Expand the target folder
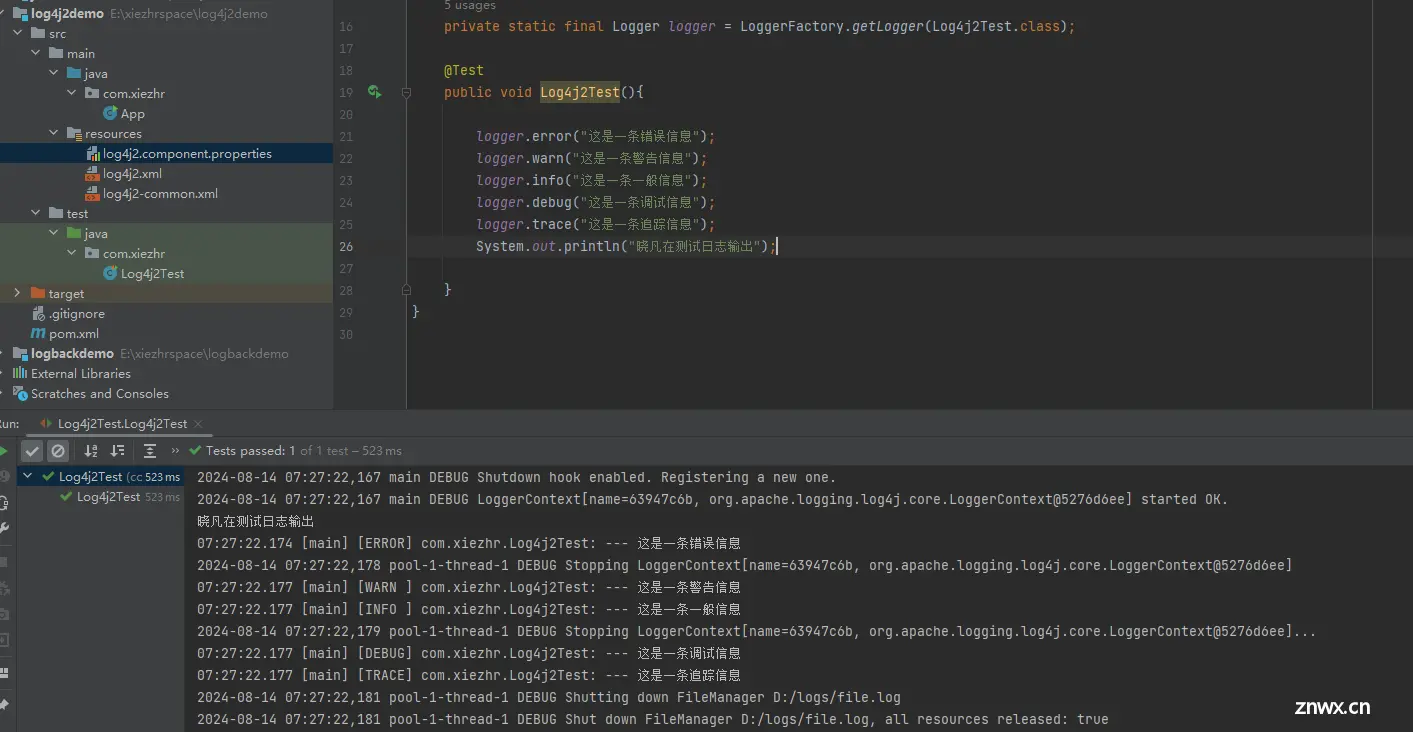This screenshot has height=732, width=1413. [x=17, y=293]
